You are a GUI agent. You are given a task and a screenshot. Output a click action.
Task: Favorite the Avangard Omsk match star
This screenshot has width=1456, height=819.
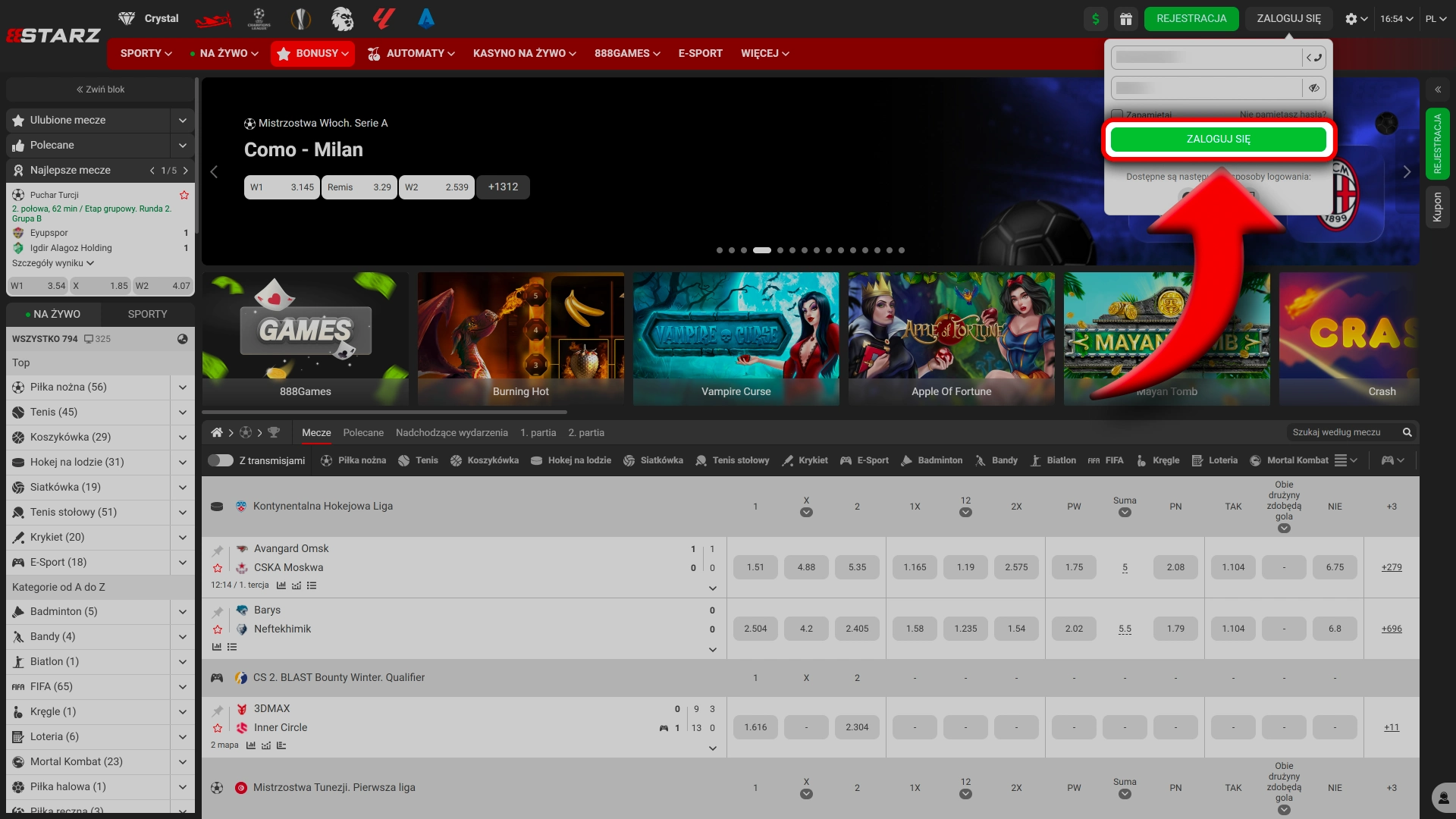click(218, 568)
